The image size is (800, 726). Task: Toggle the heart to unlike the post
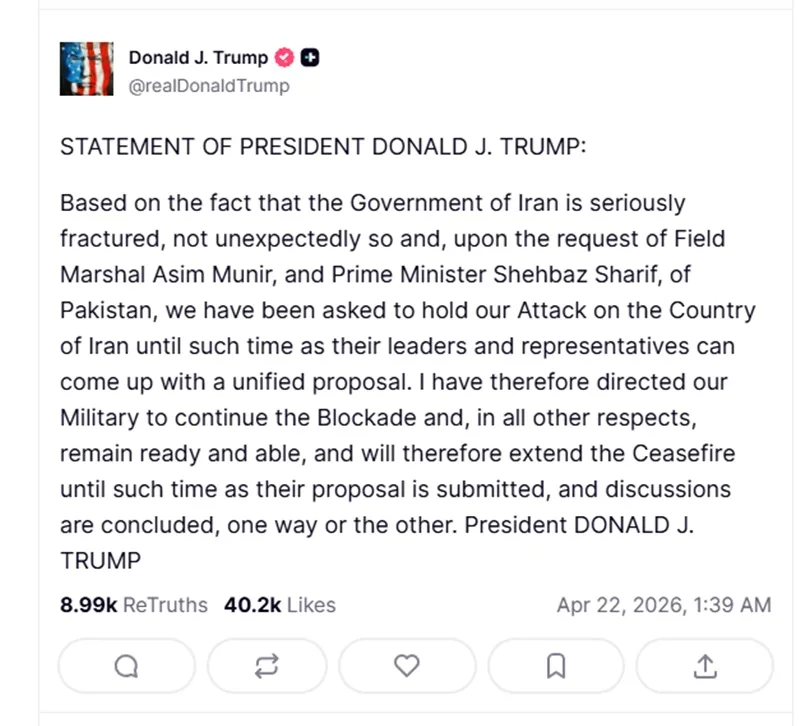click(x=407, y=666)
